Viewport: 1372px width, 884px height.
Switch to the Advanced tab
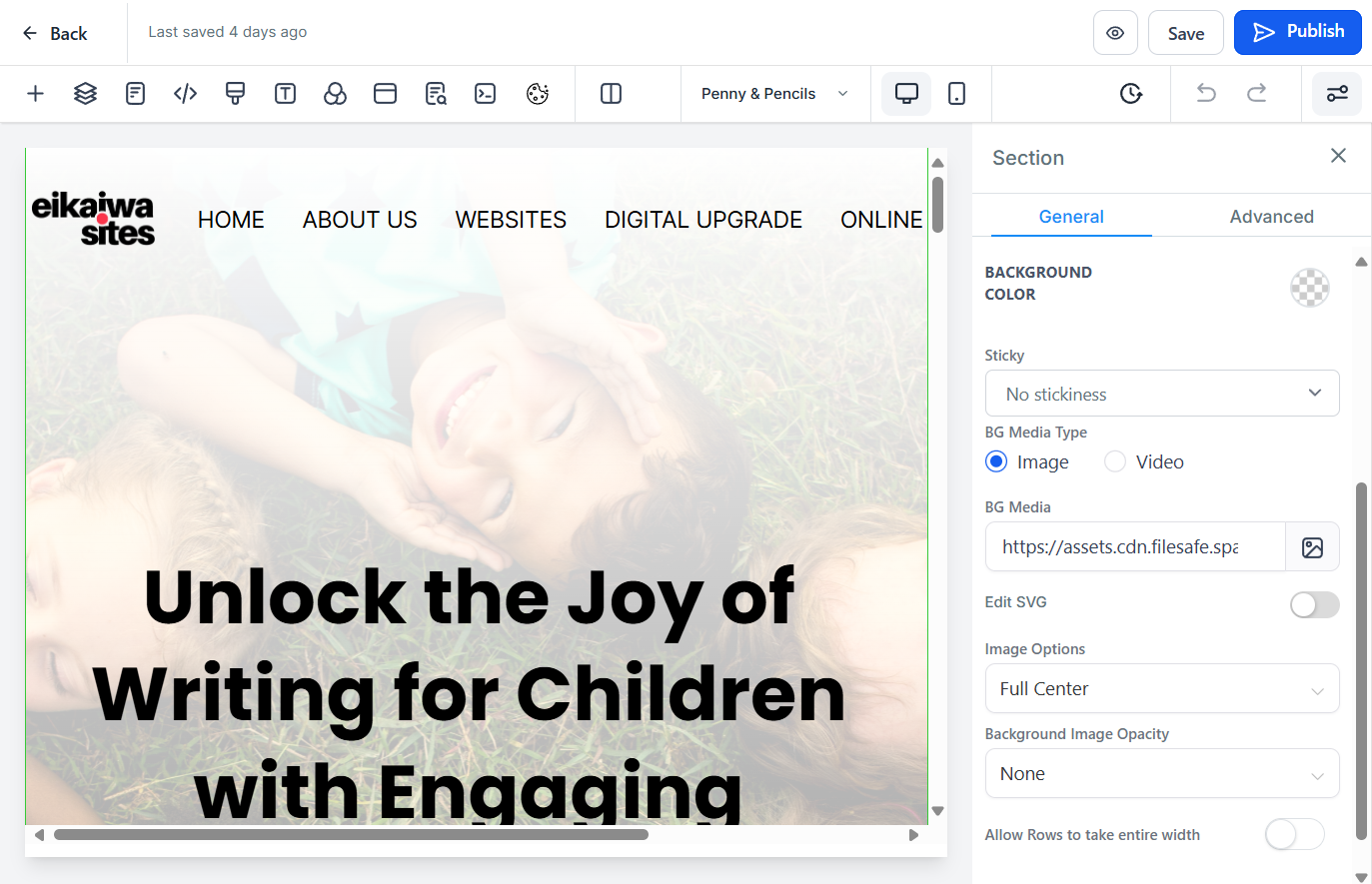point(1271,217)
